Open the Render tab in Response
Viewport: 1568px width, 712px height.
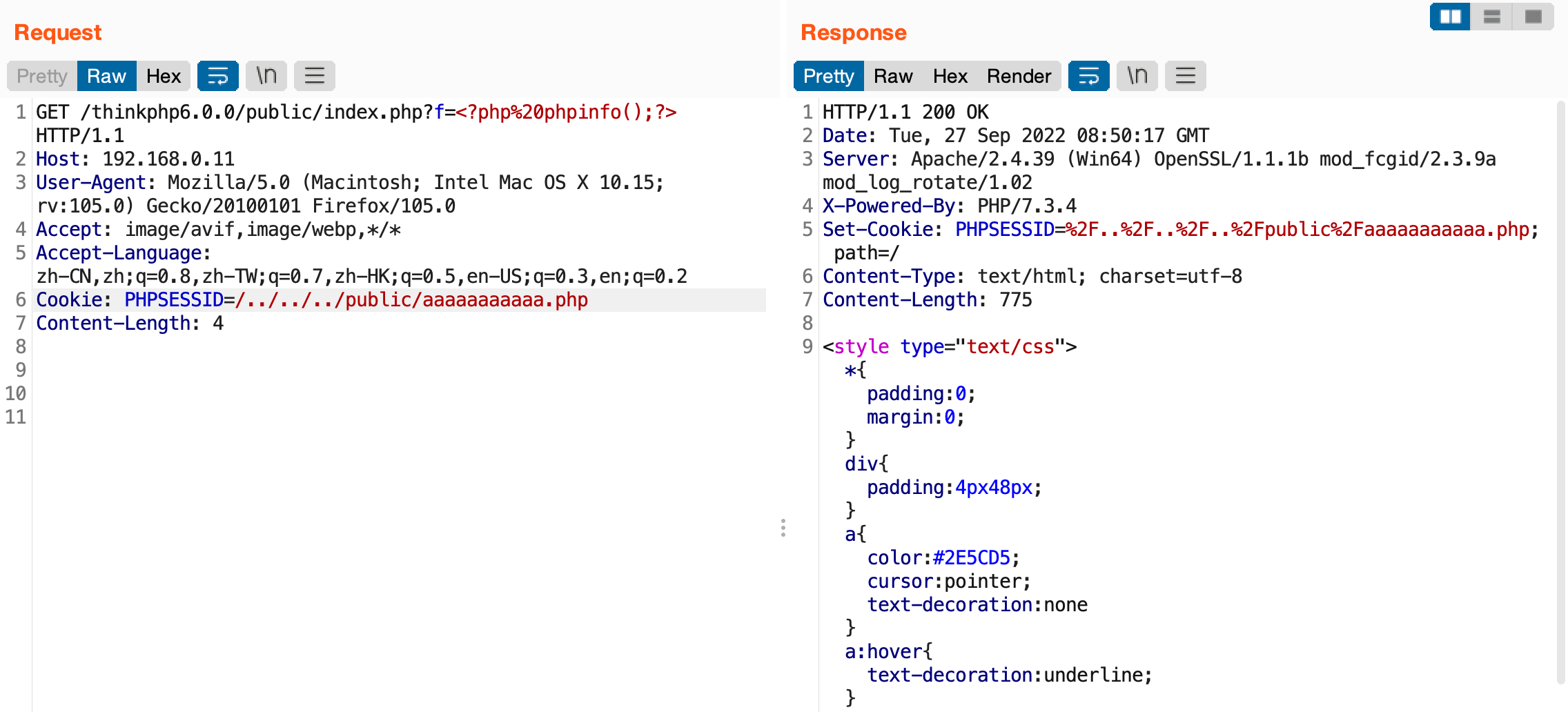point(1019,76)
